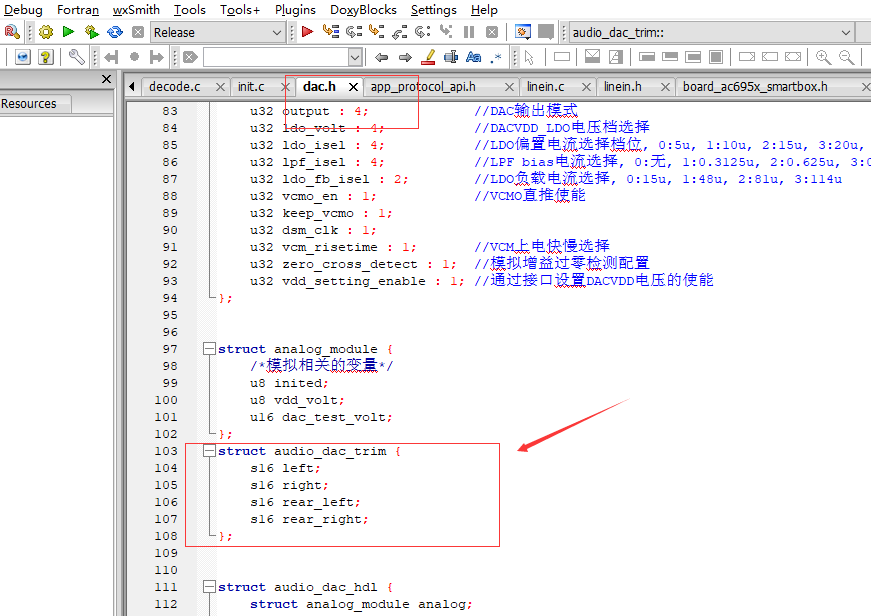
Task: Click the Rebuild icon with blue arrows
Action: (114, 32)
